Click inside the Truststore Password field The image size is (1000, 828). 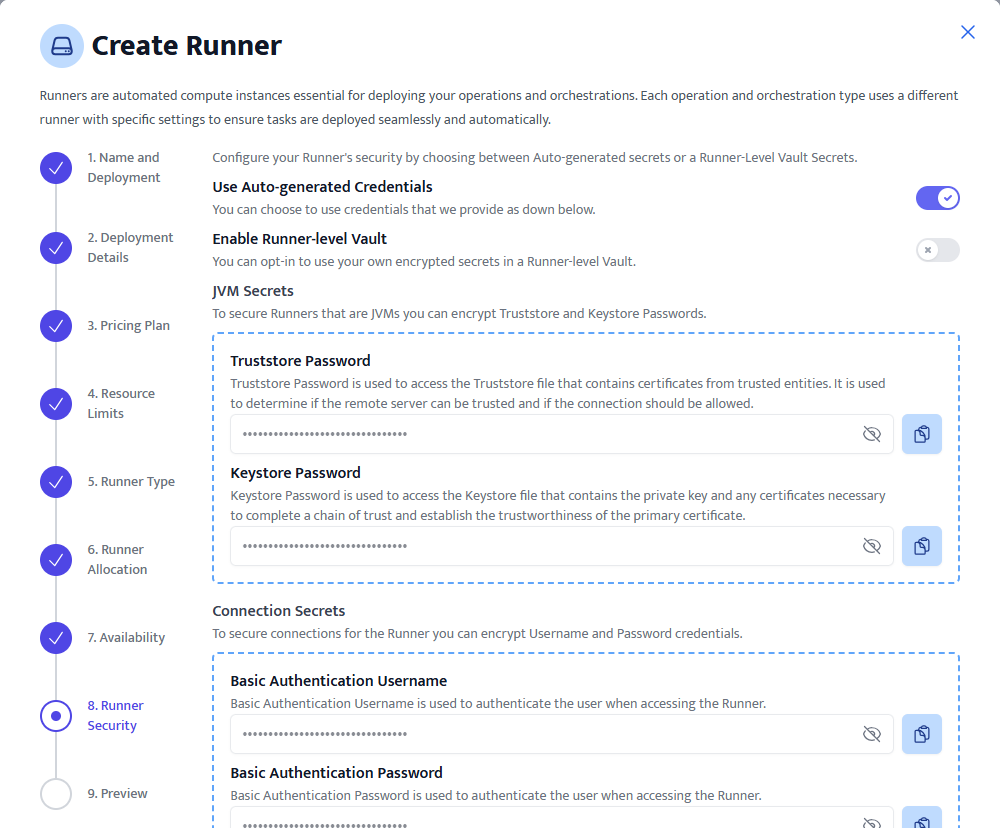coord(540,434)
